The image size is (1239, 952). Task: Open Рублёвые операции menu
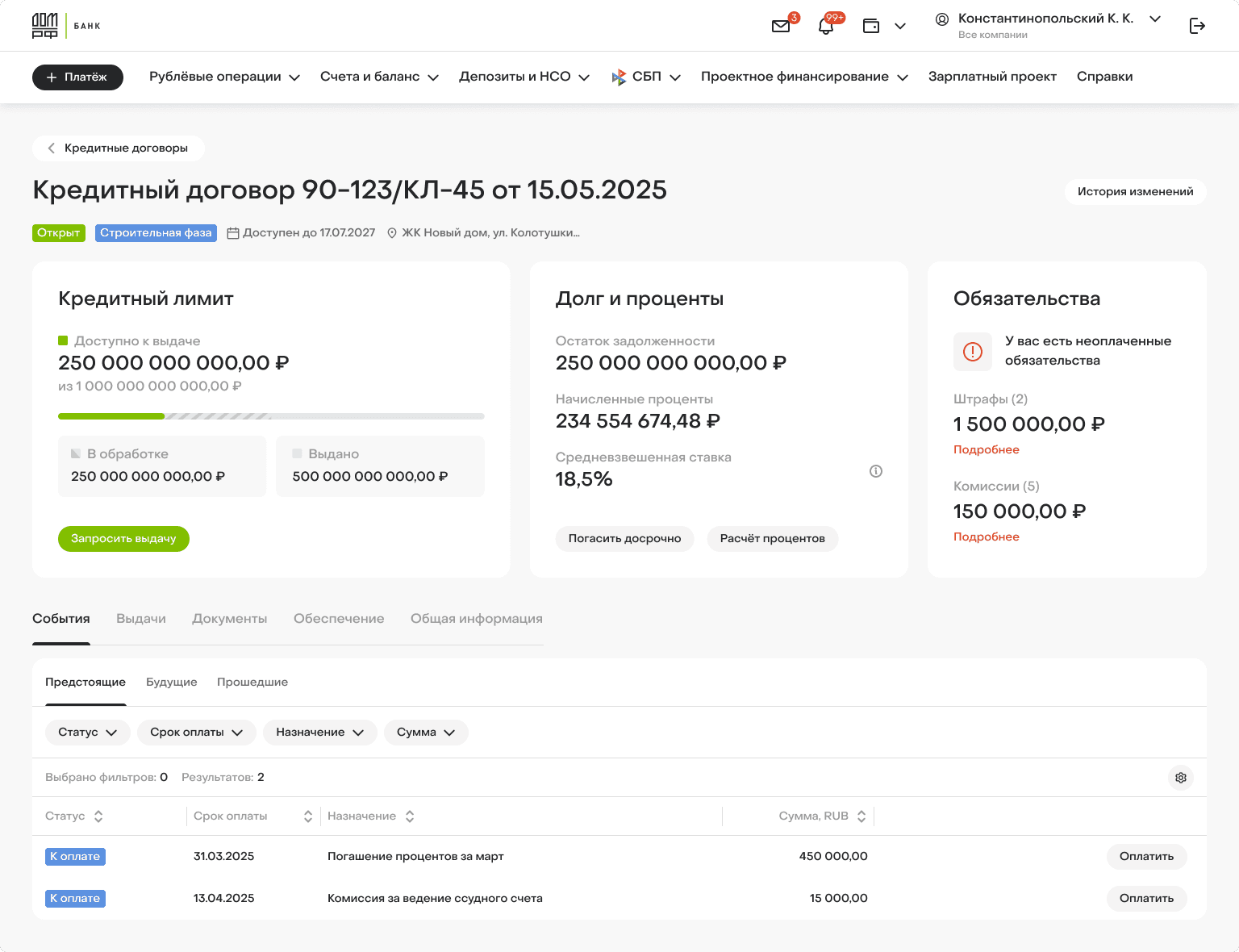(x=224, y=77)
